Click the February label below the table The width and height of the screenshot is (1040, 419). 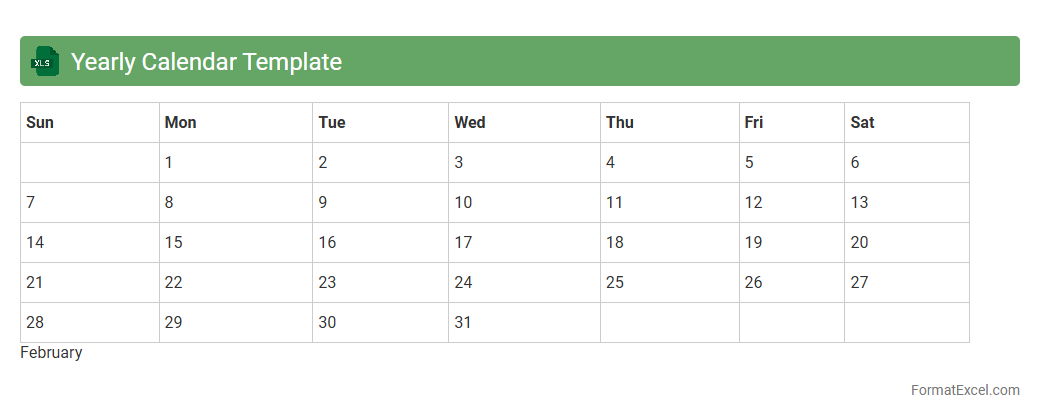pos(51,352)
